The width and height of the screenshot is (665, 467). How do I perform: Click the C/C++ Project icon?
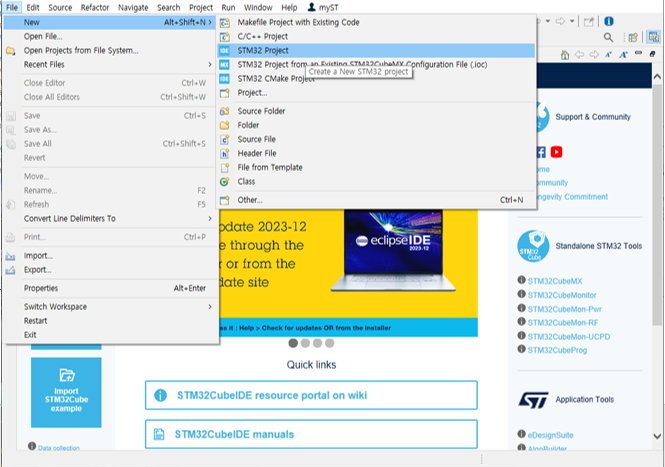pyautogui.click(x=225, y=36)
